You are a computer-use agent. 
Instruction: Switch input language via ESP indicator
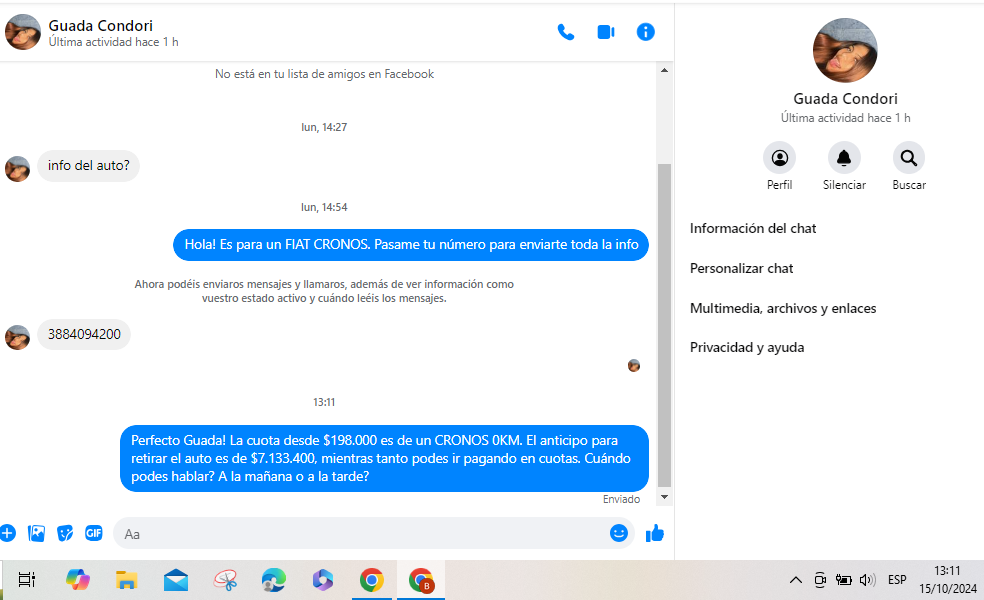pyautogui.click(x=897, y=580)
